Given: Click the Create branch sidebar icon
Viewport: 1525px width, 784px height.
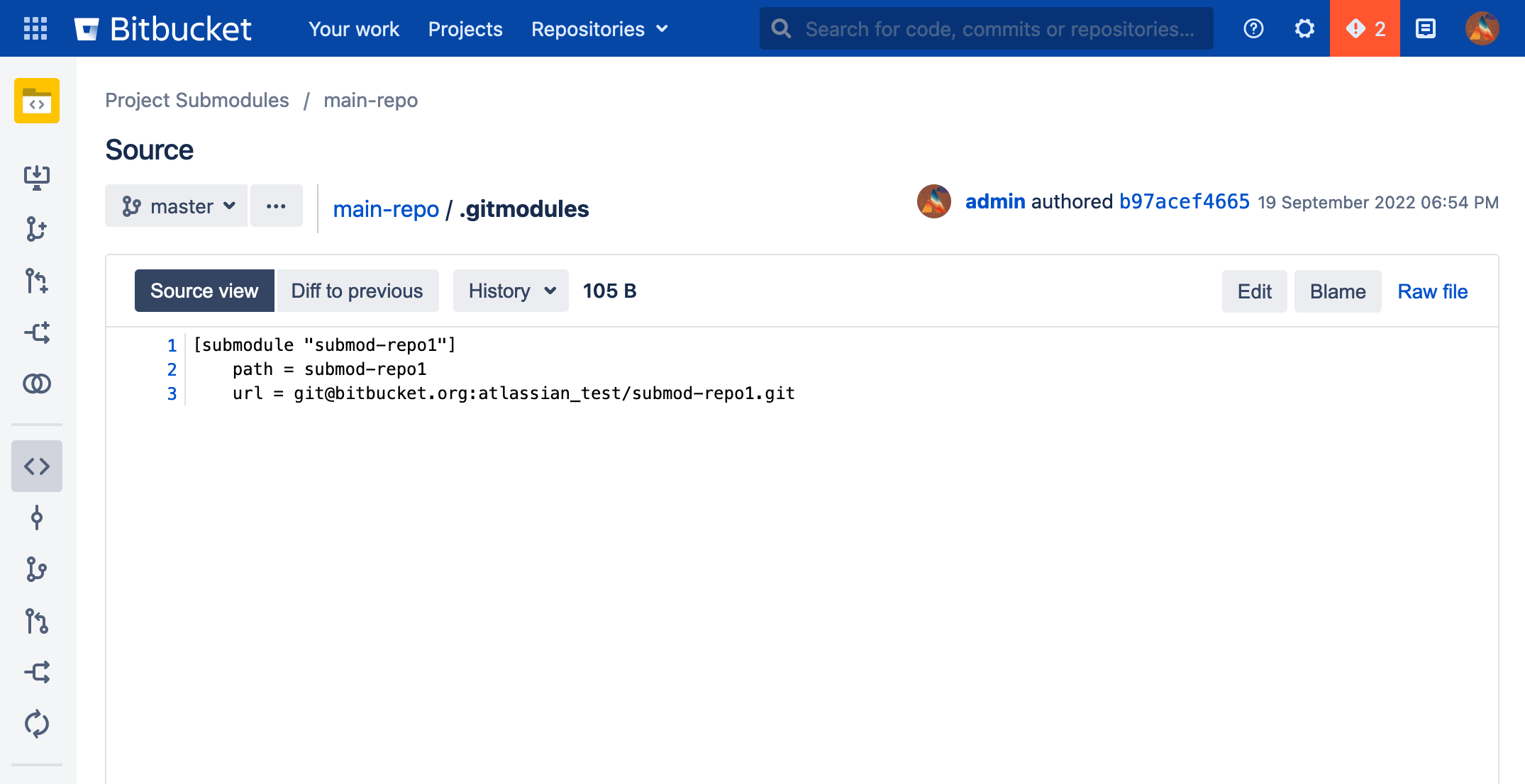Looking at the screenshot, I should (37, 229).
